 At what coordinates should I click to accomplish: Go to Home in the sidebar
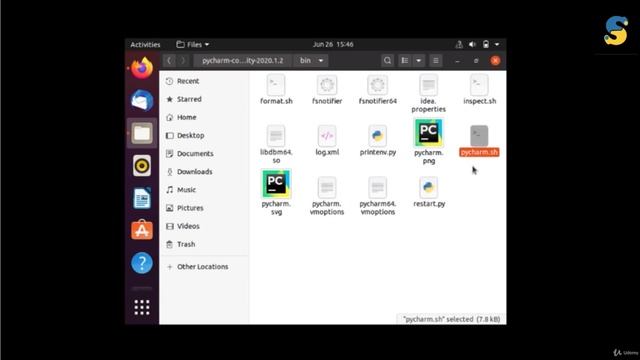pyautogui.click(x=204, y=117)
